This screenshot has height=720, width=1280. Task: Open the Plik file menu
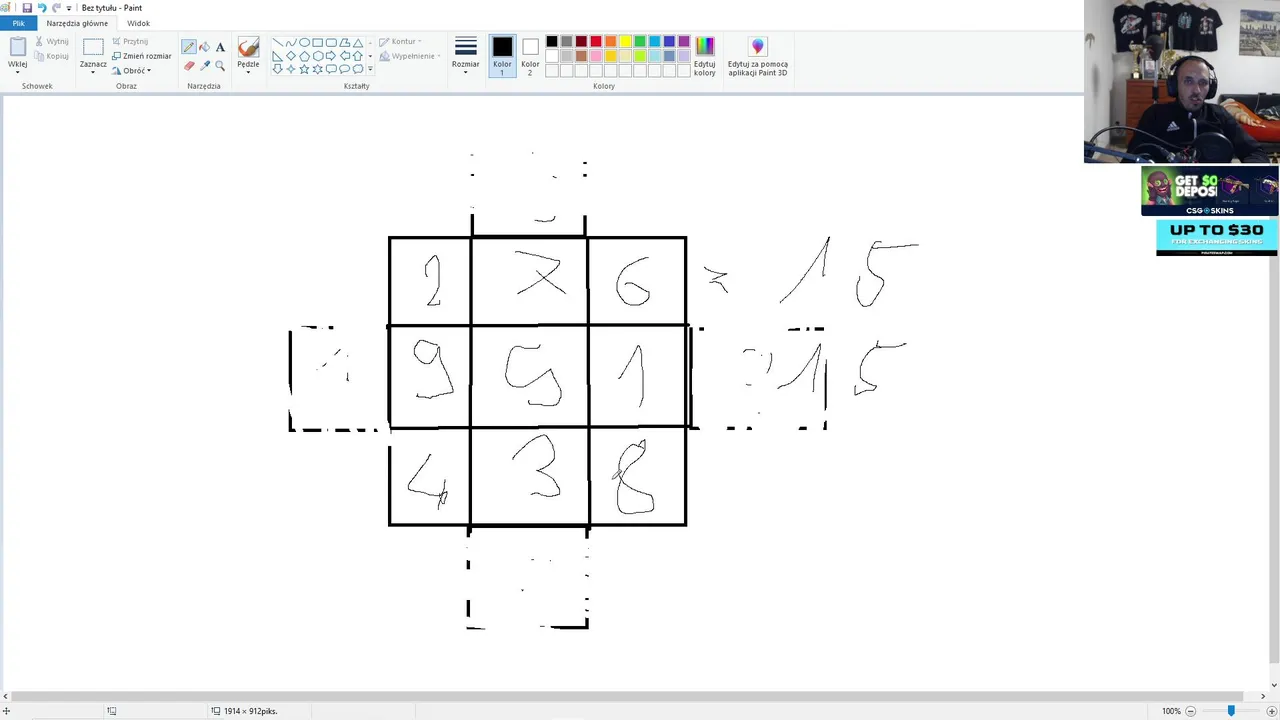(18, 23)
